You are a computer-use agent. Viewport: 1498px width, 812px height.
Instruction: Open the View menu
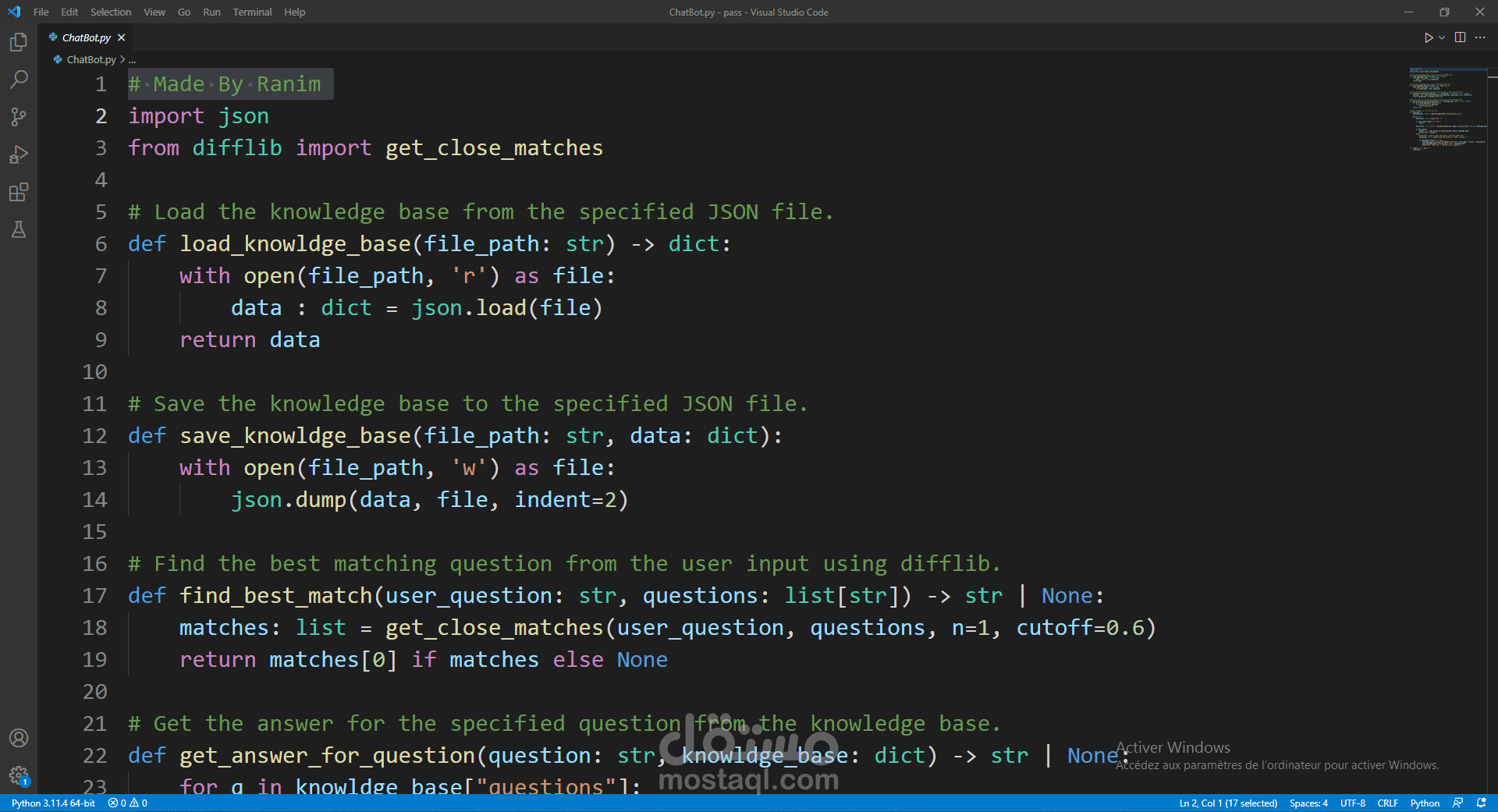[154, 12]
